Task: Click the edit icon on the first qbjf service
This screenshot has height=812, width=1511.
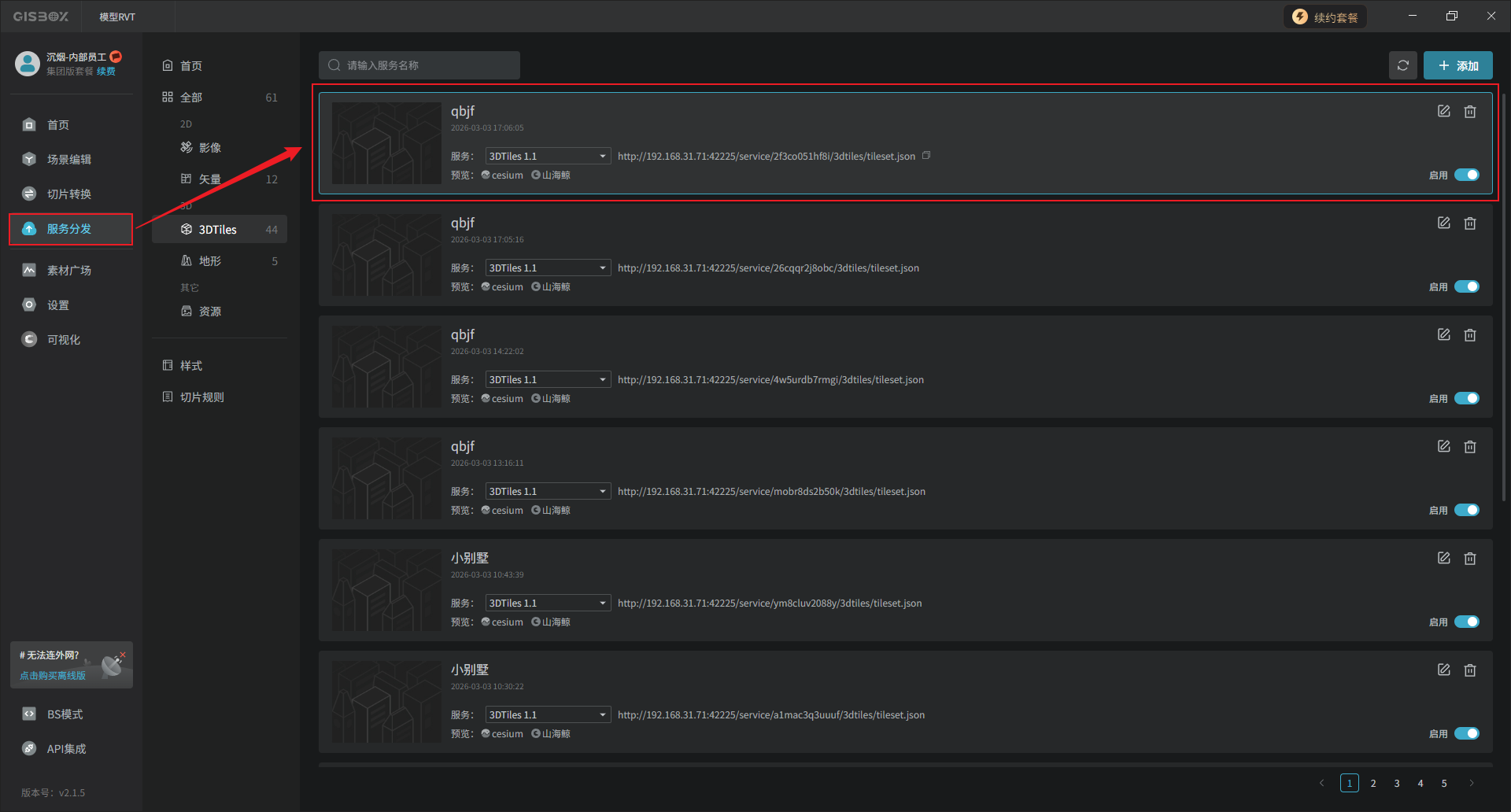Action: (1443, 112)
